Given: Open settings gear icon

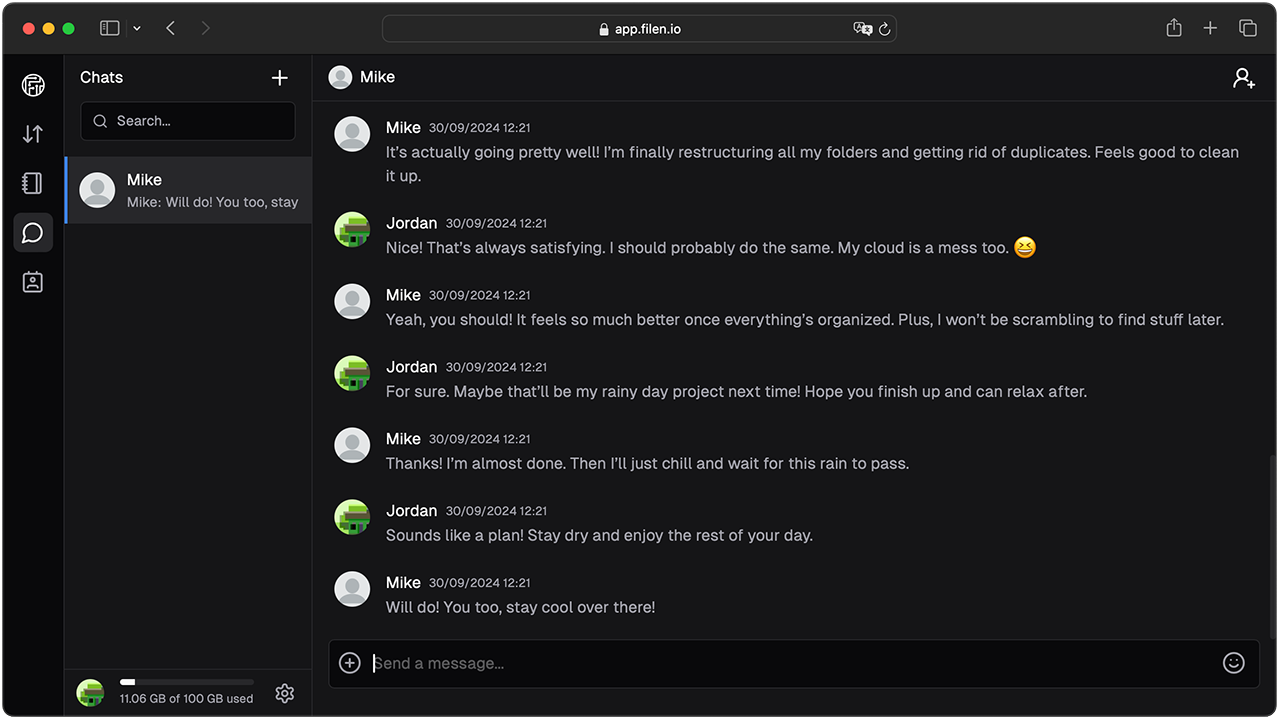Looking at the screenshot, I should click(x=285, y=693).
